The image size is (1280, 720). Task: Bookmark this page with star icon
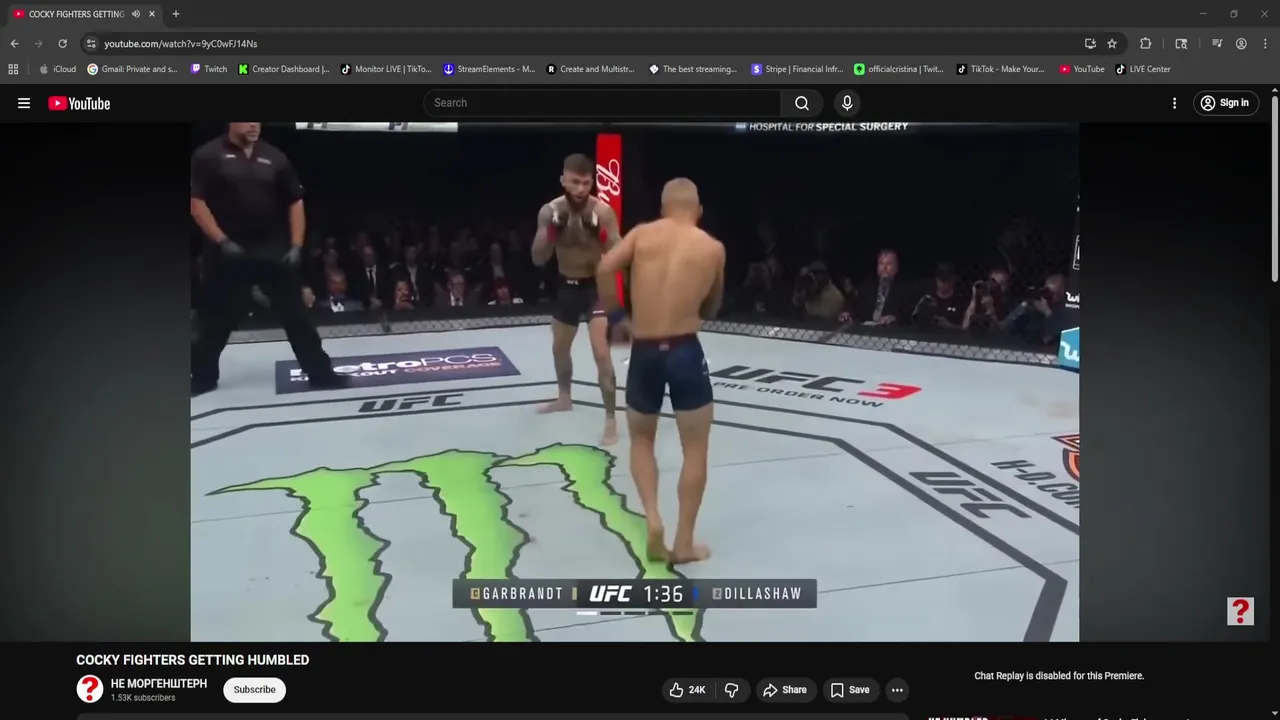click(1112, 44)
